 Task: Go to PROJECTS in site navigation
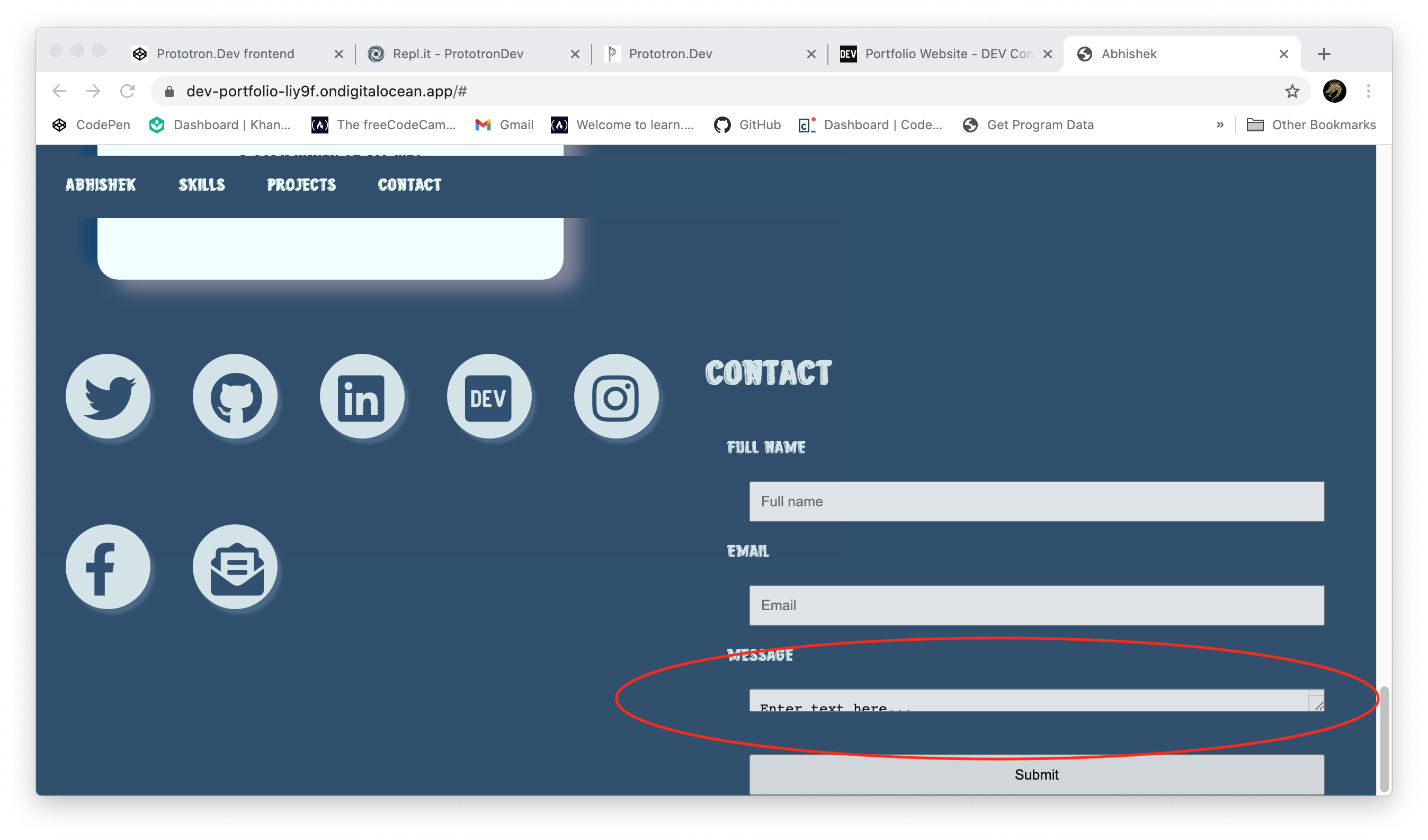point(301,185)
